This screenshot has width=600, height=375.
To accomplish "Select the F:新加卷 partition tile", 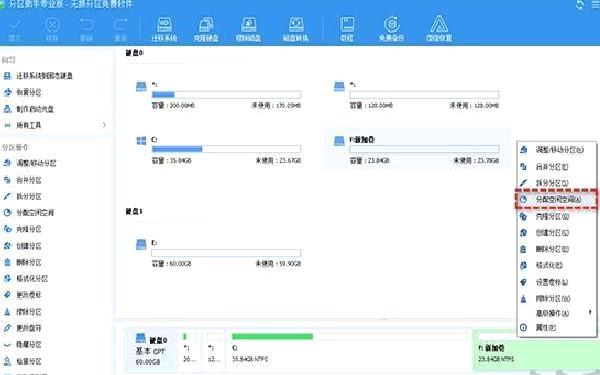I will pyautogui.click(x=417, y=149).
